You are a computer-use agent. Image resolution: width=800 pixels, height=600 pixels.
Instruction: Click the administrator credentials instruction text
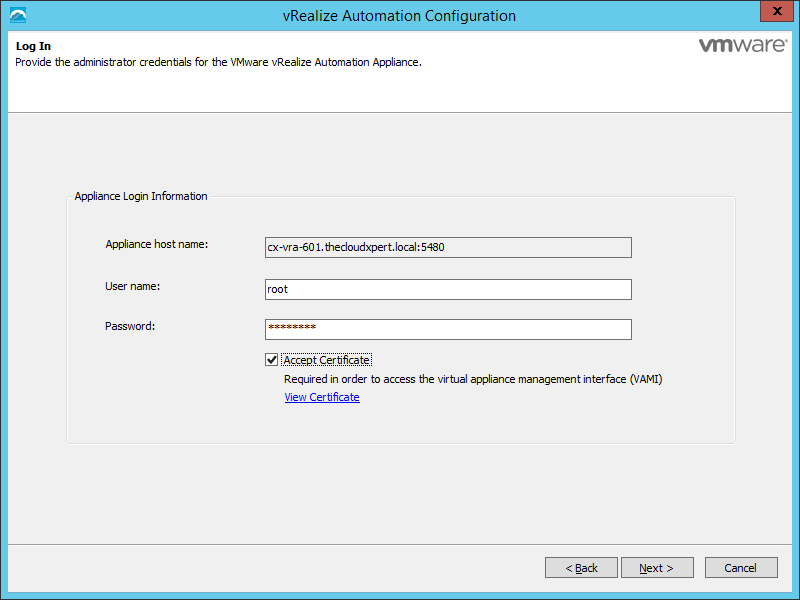218,62
